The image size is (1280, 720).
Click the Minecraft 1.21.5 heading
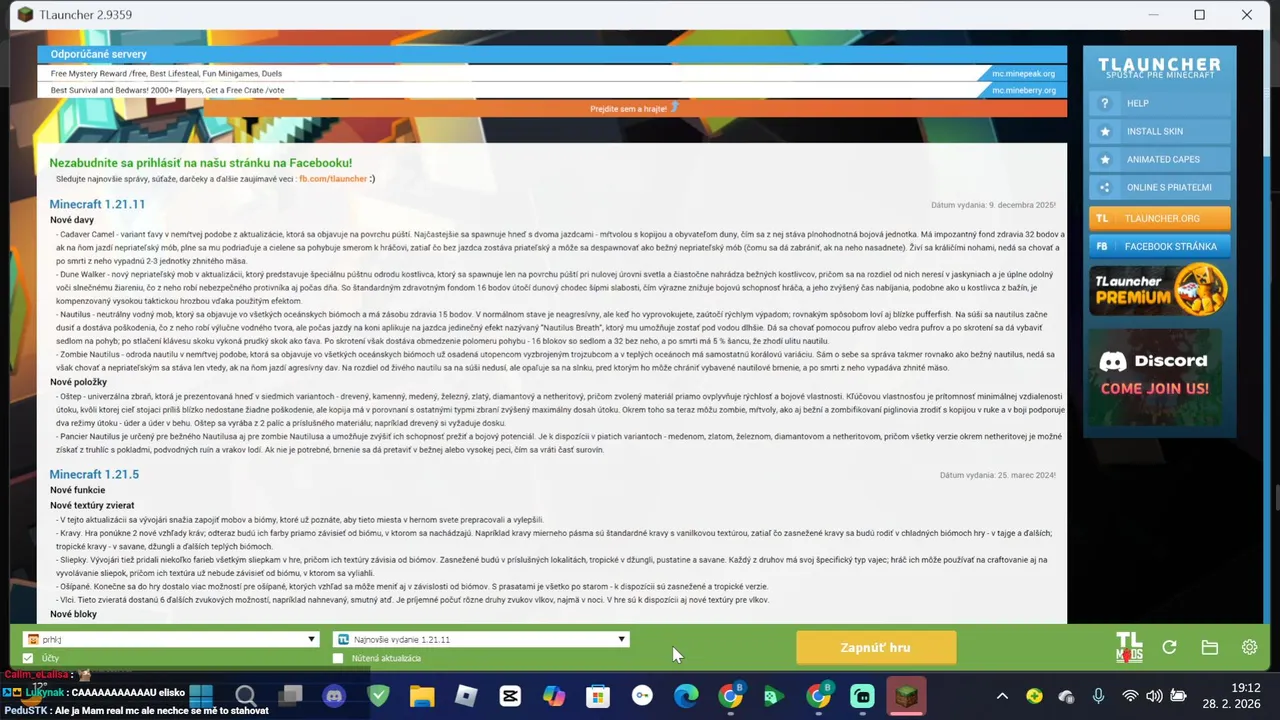click(94, 474)
